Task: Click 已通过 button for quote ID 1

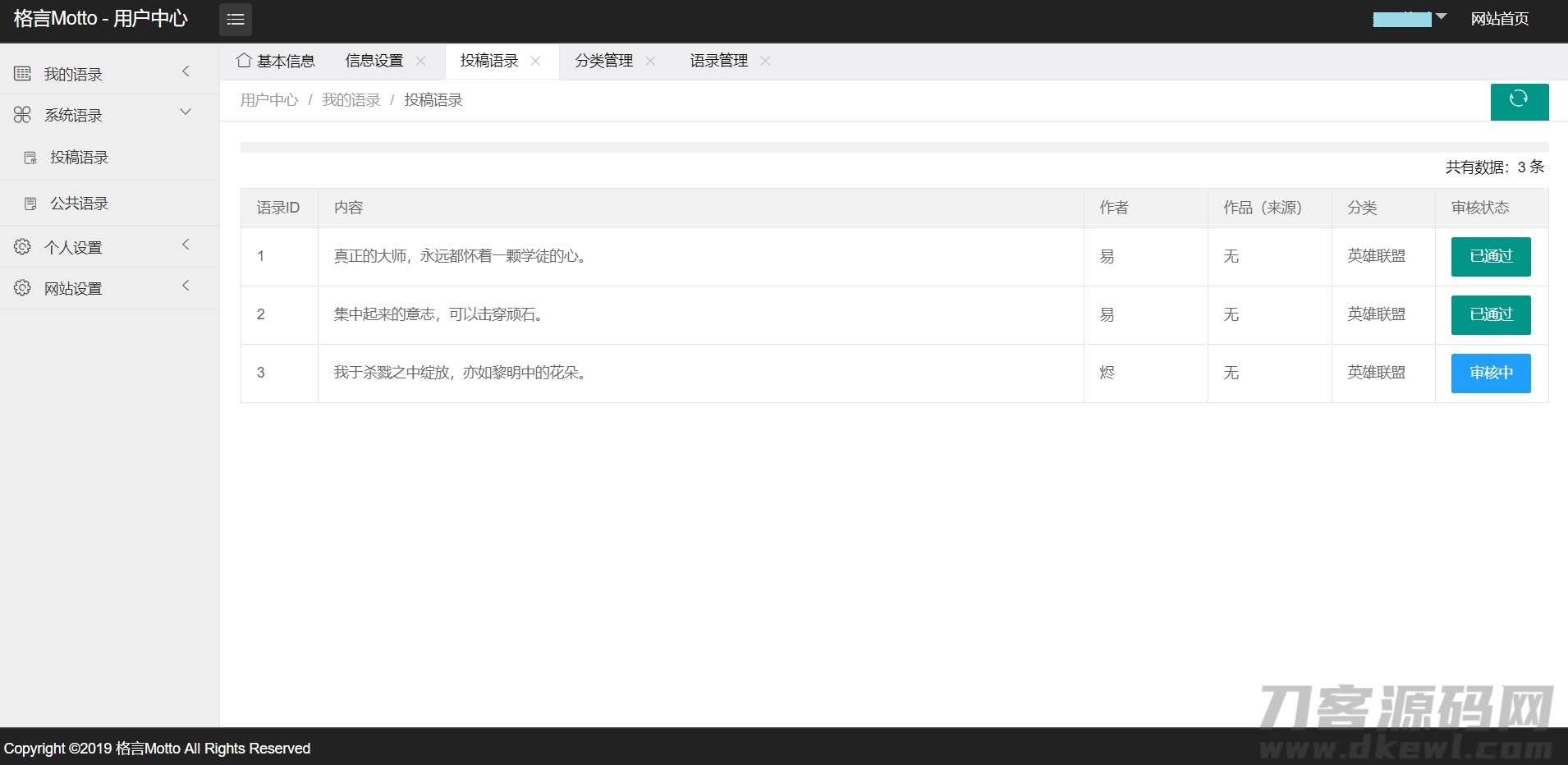Action: (x=1490, y=257)
